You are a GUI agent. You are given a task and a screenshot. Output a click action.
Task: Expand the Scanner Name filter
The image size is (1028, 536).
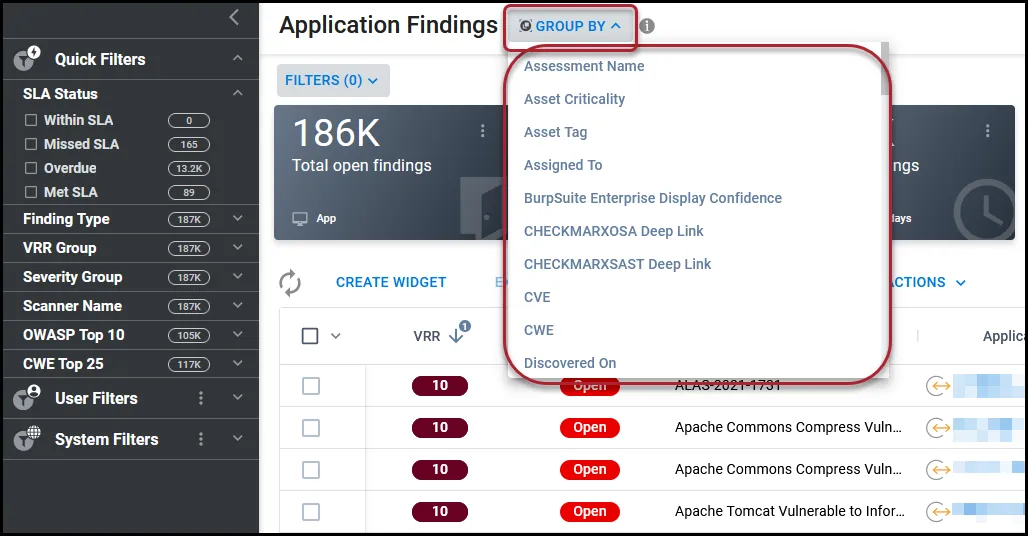tap(237, 305)
